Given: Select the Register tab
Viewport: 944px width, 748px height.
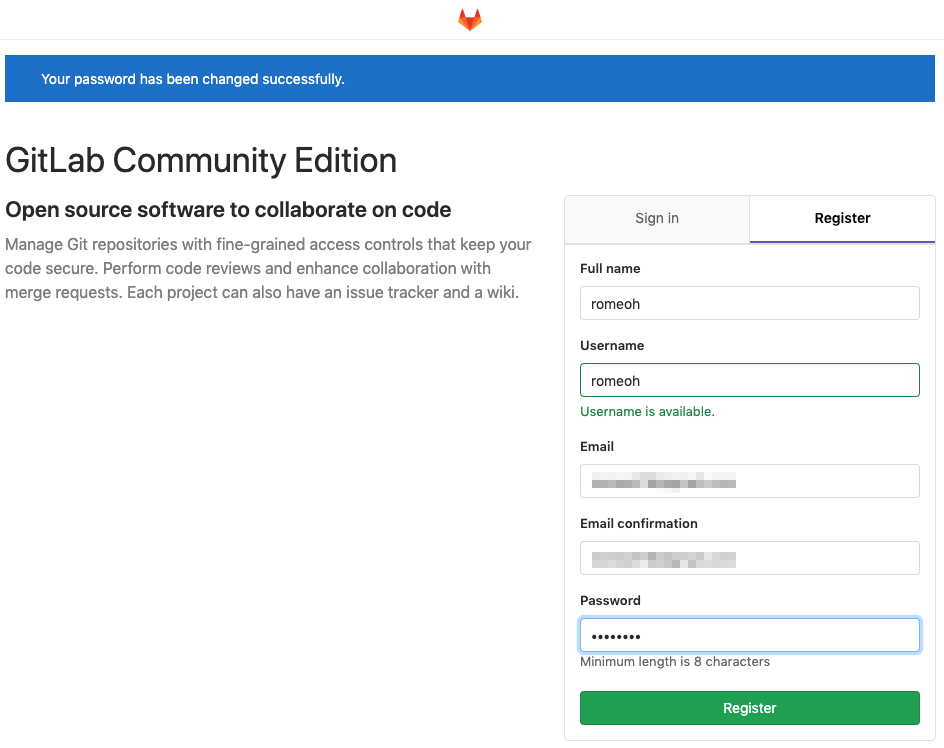Looking at the screenshot, I should click(842, 219).
